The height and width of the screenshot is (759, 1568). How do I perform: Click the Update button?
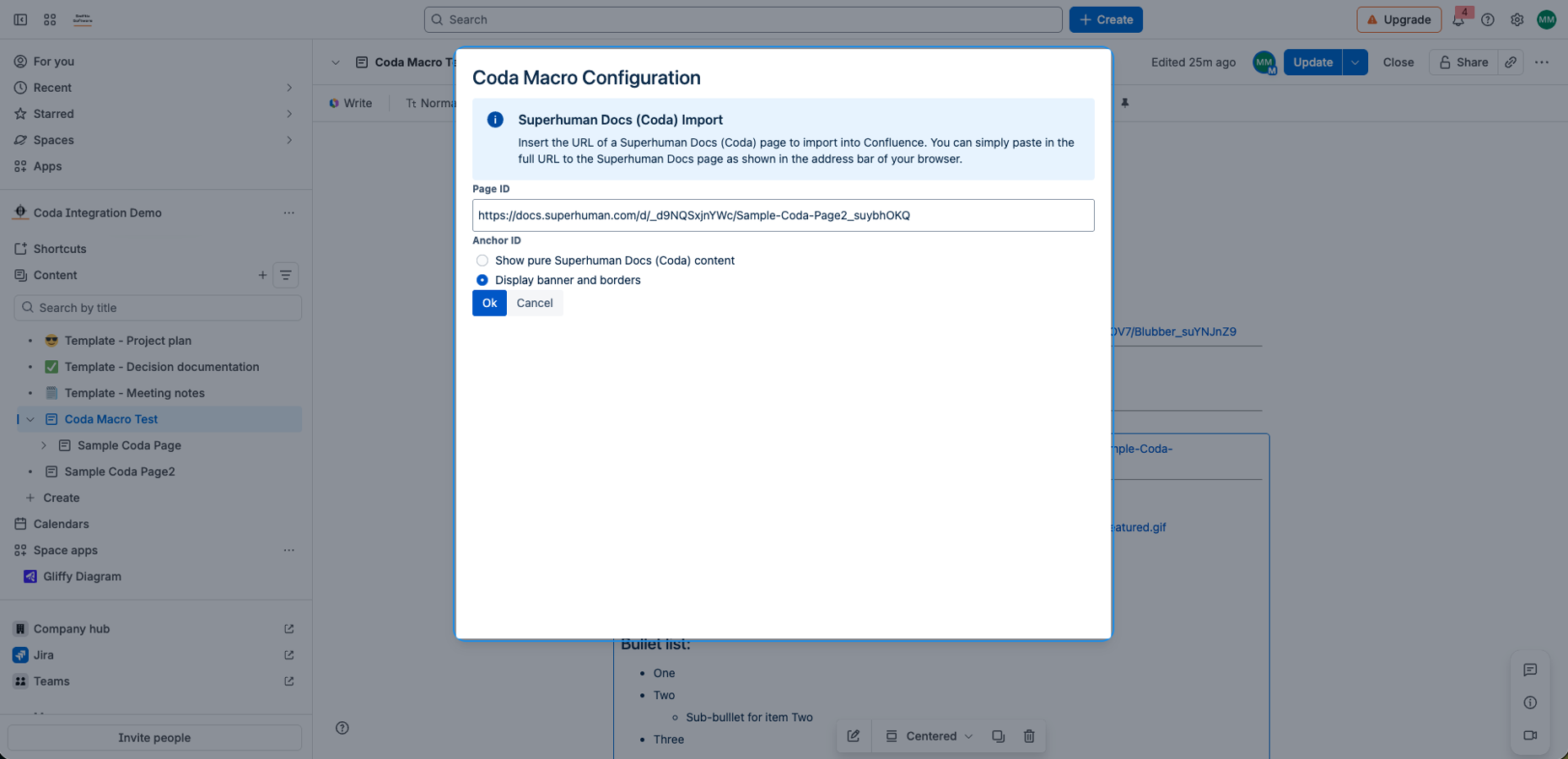click(1312, 62)
